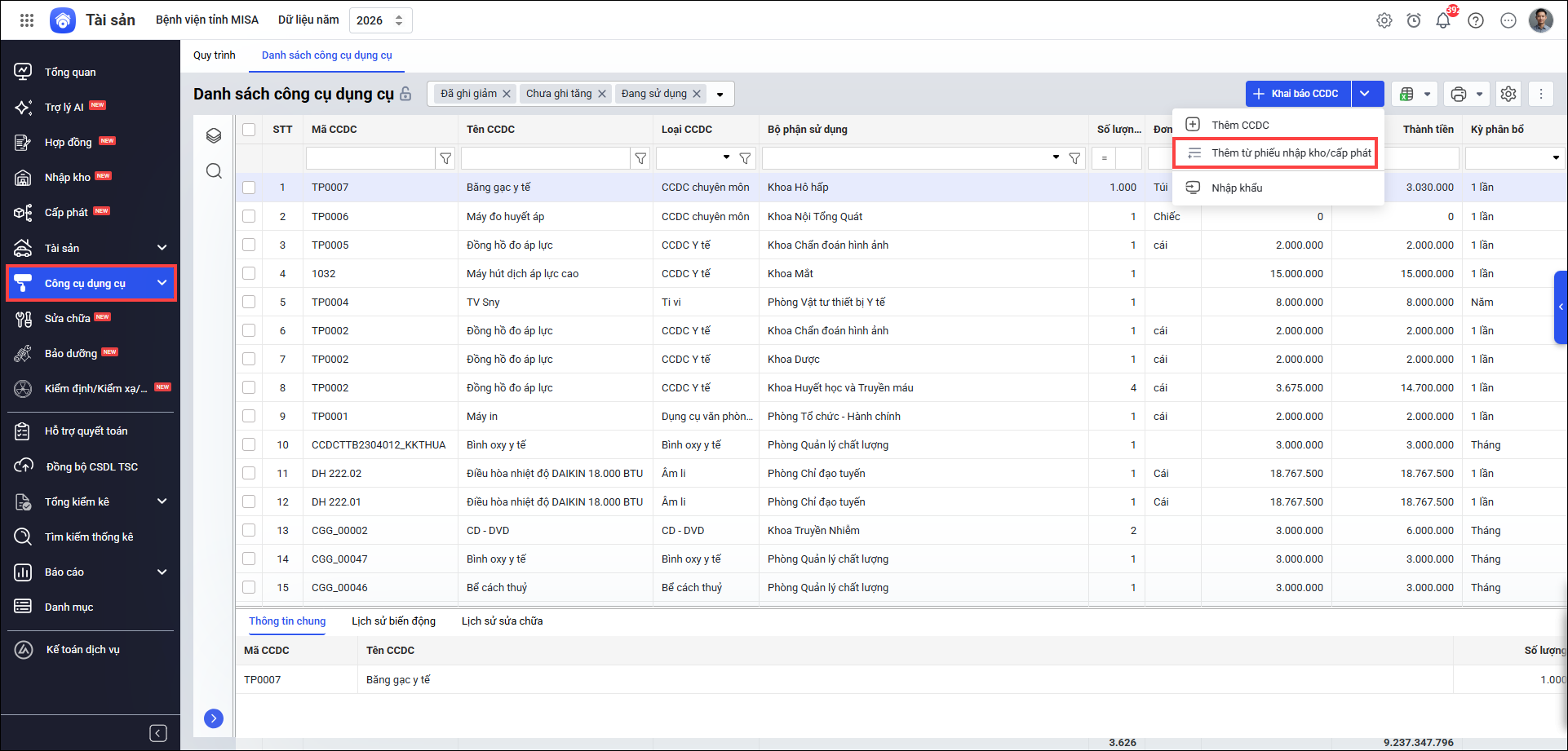Check the box for row TP0007

point(249,188)
